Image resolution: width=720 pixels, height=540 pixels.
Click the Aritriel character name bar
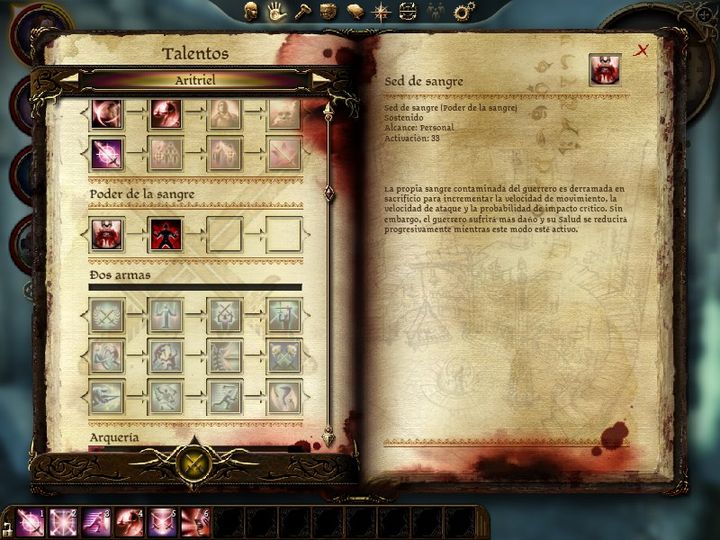click(195, 80)
